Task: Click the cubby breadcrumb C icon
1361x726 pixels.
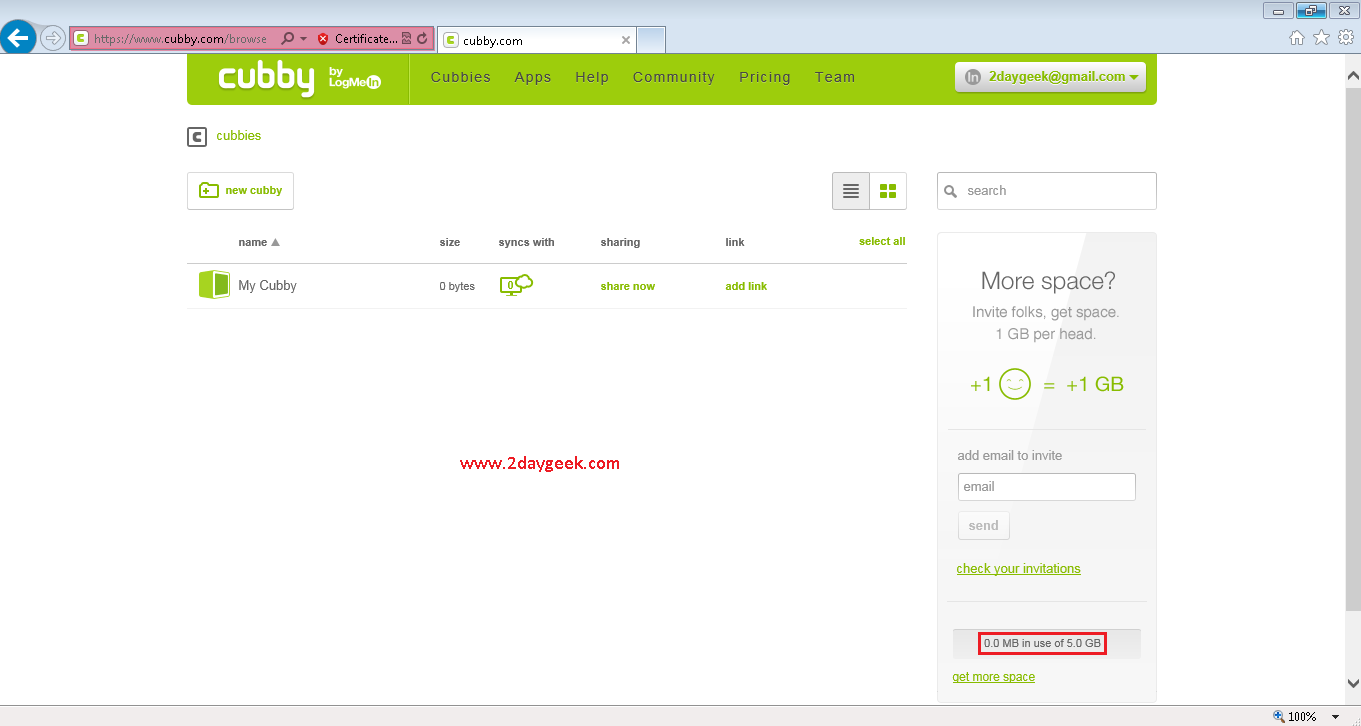Action: (x=197, y=137)
